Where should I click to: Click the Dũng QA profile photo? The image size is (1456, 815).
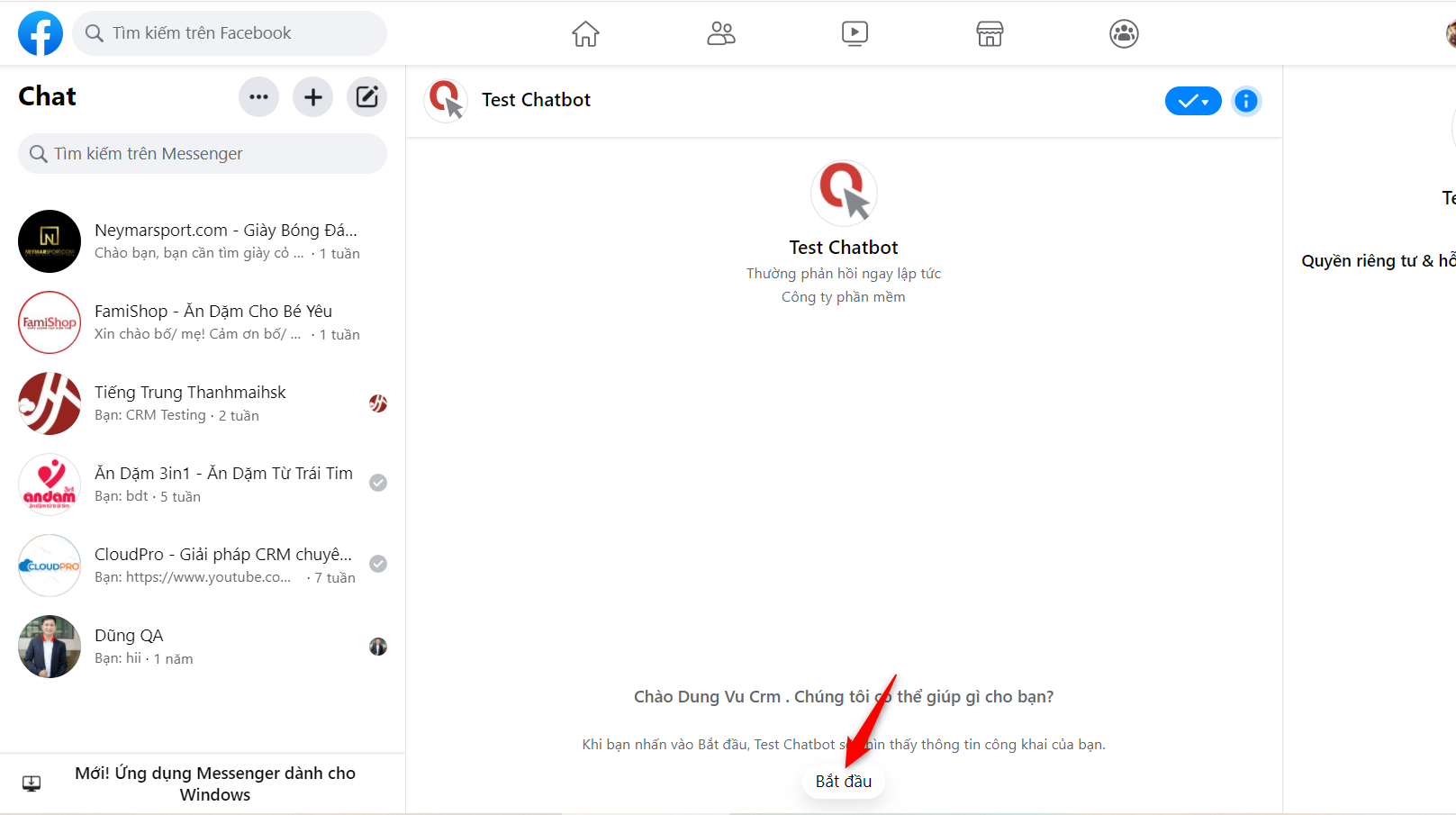50,647
